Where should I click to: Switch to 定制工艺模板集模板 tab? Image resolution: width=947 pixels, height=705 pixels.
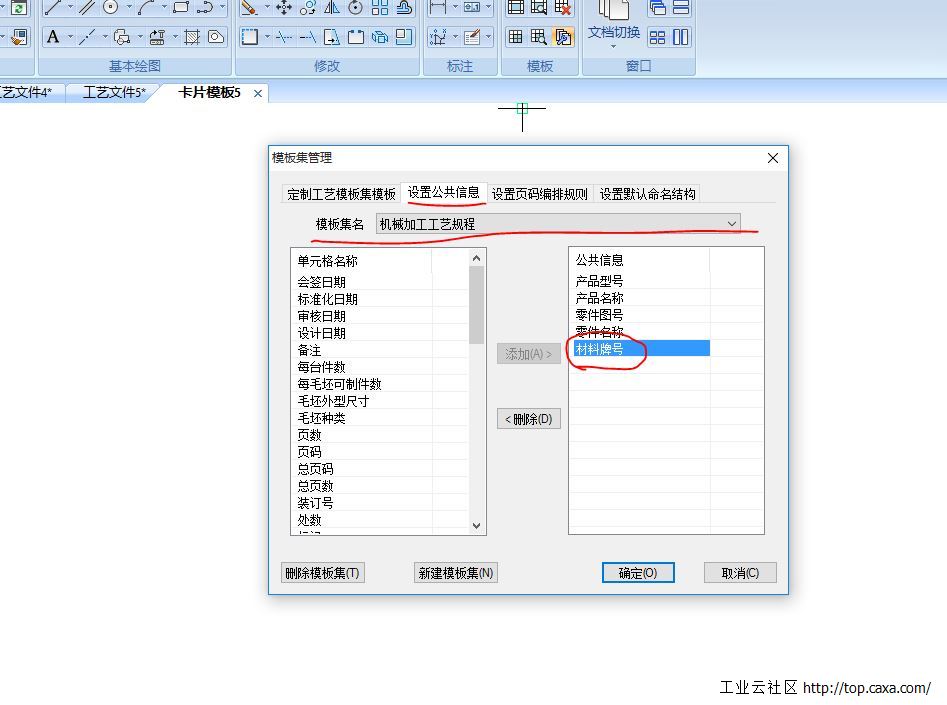tap(341, 194)
